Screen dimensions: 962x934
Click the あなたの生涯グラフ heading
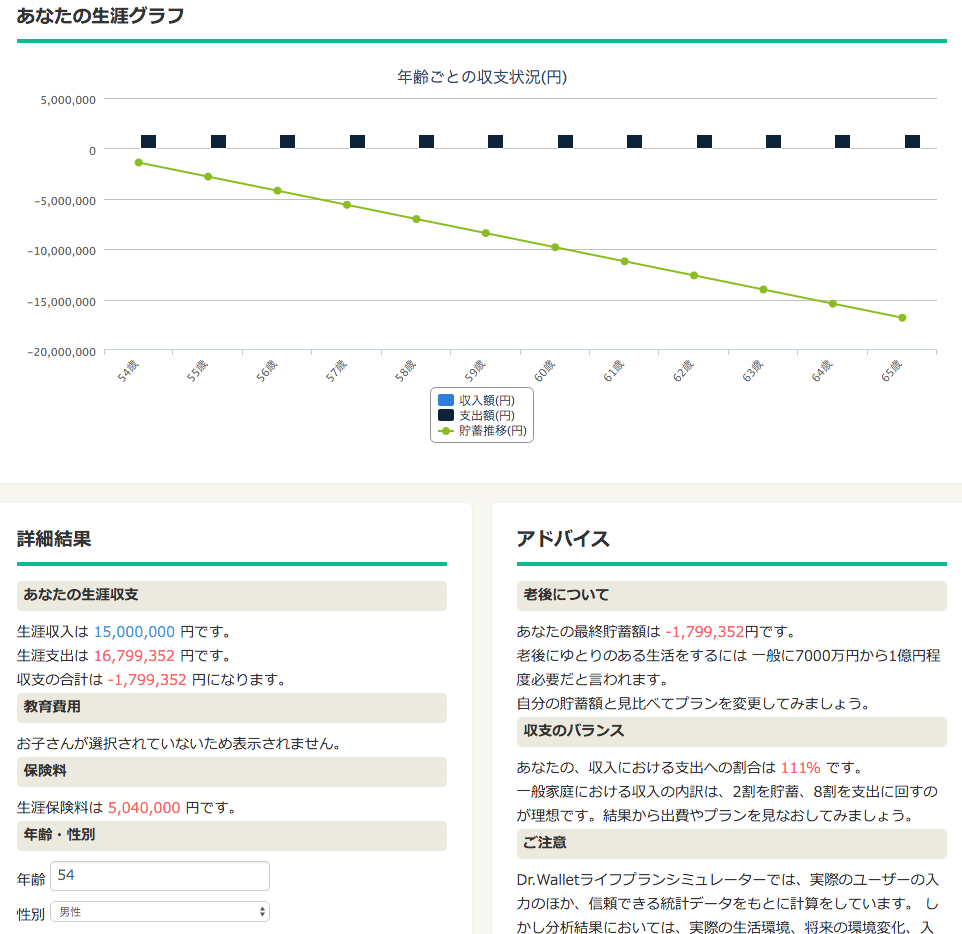pos(100,15)
